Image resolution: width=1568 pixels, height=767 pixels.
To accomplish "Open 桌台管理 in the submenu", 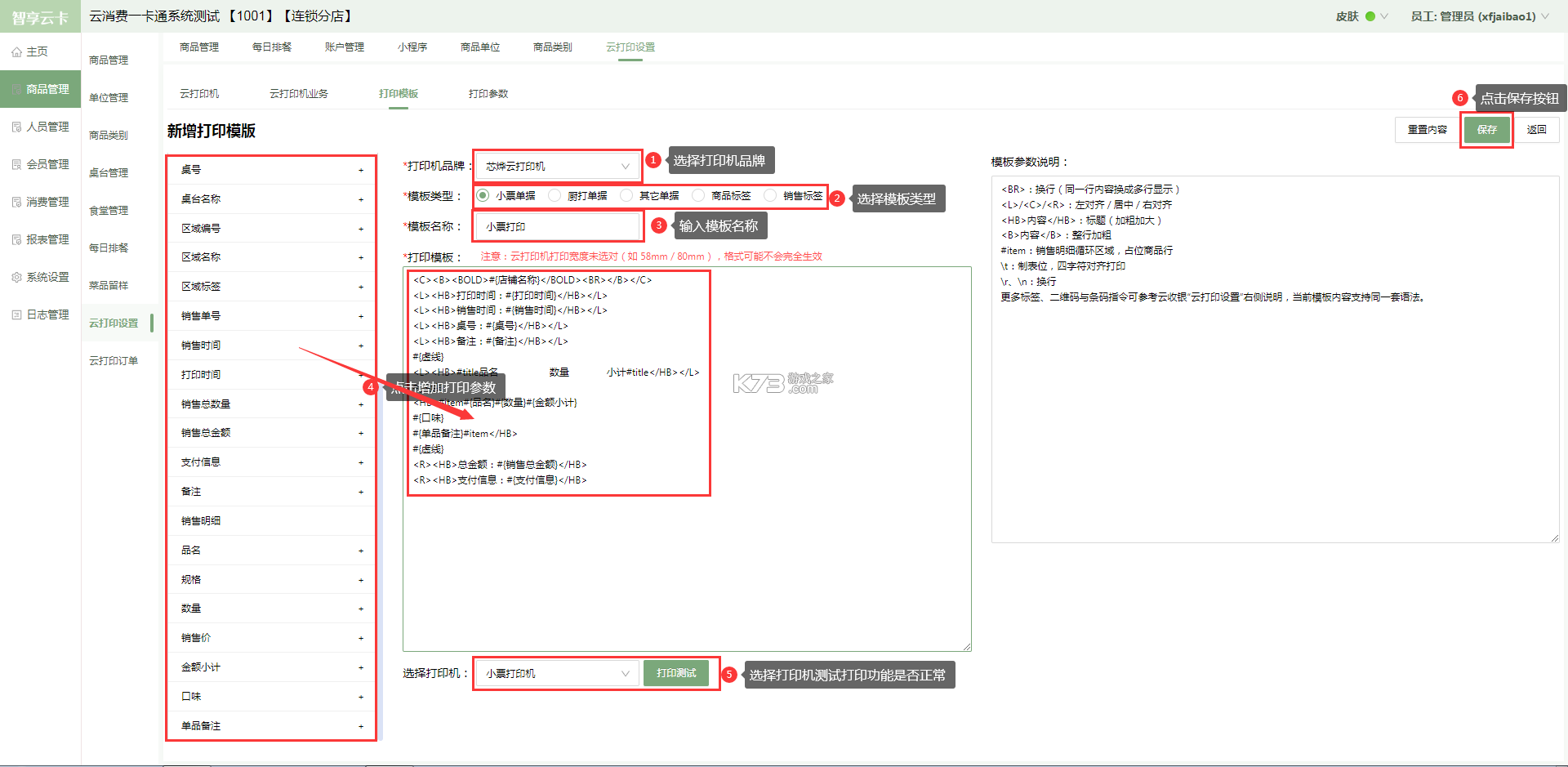I will tap(109, 173).
